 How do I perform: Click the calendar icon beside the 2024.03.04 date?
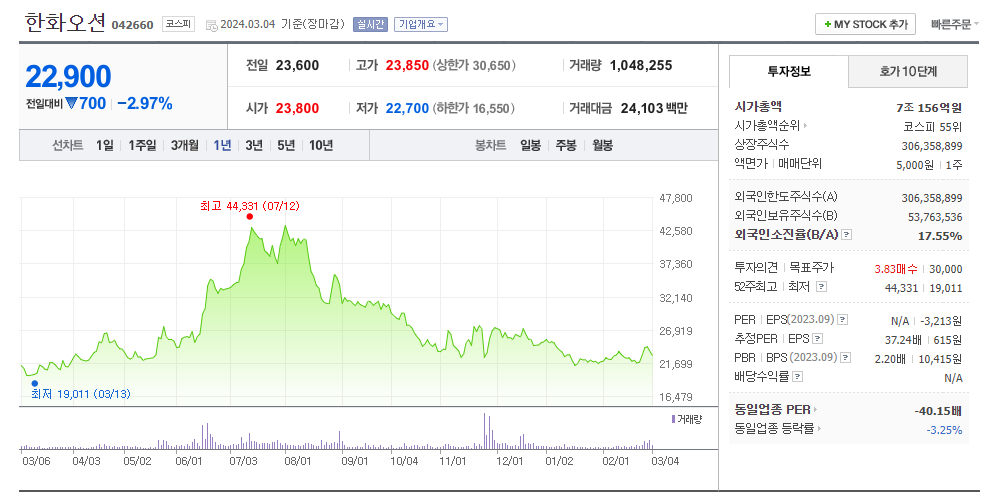(x=211, y=25)
